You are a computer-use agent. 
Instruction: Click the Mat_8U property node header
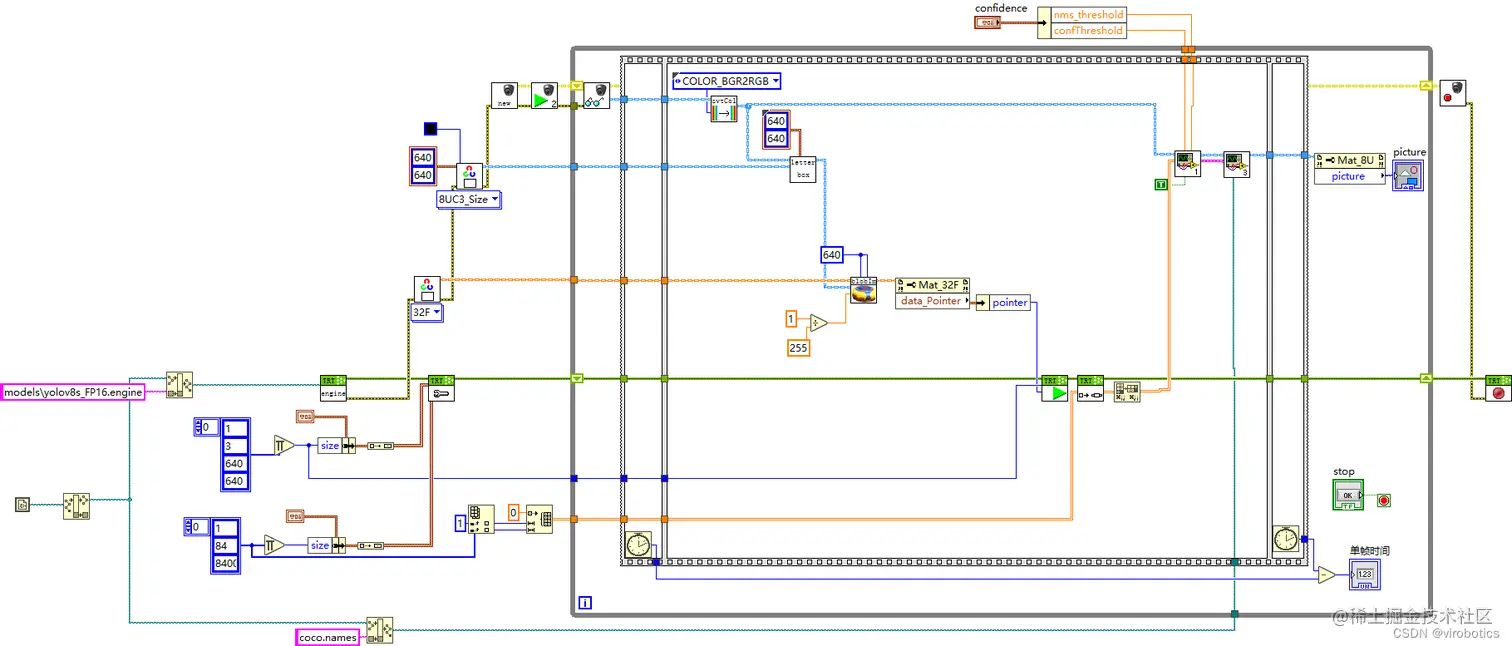(x=1350, y=160)
